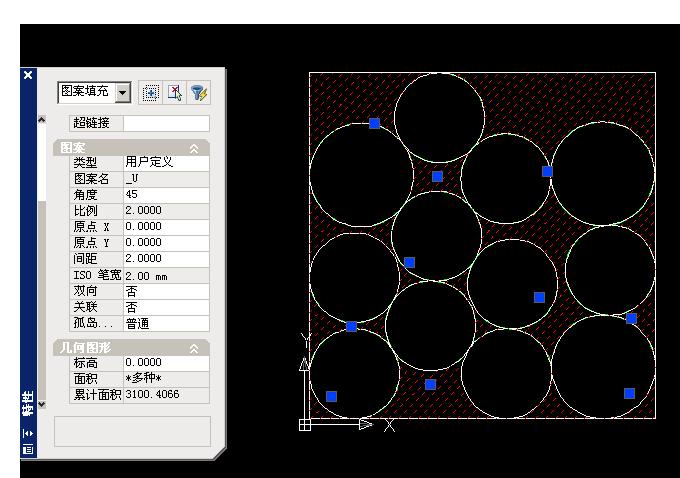Click the 面积 value *多种*
680x478 pixels.
166,379
